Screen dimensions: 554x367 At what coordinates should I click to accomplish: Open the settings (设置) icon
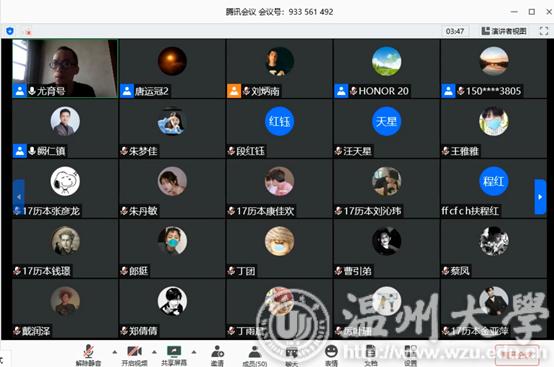pos(410,355)
